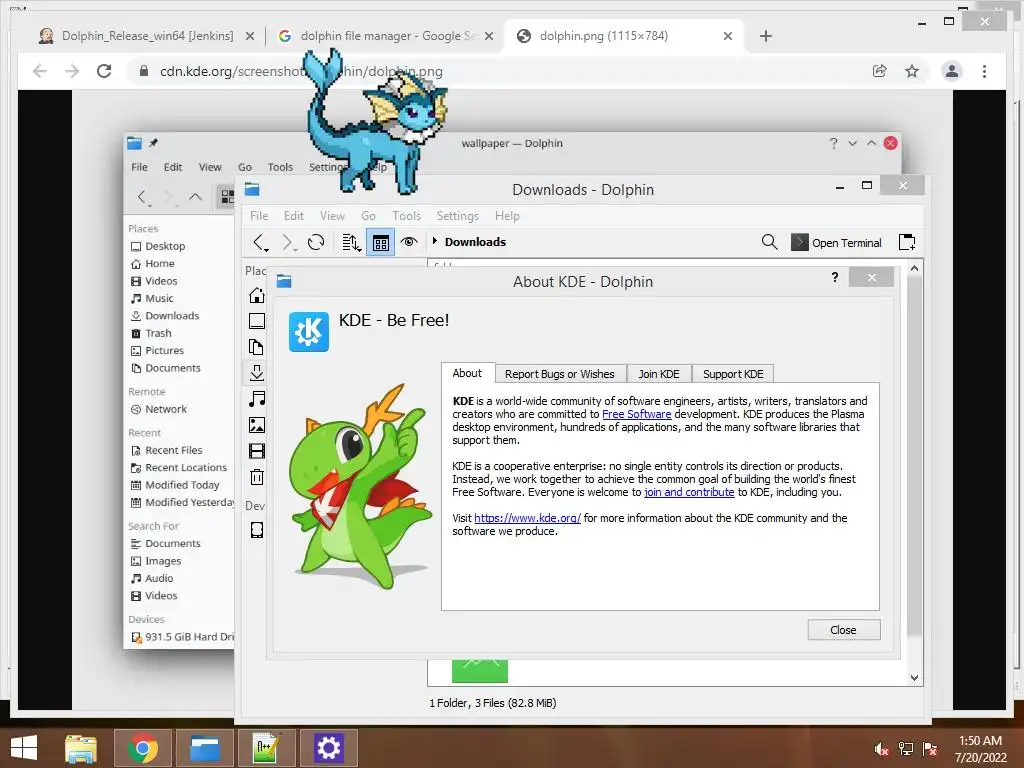Open the gear app on the taskbar
Screen dimensions: 1024x768
pos(328,748)
